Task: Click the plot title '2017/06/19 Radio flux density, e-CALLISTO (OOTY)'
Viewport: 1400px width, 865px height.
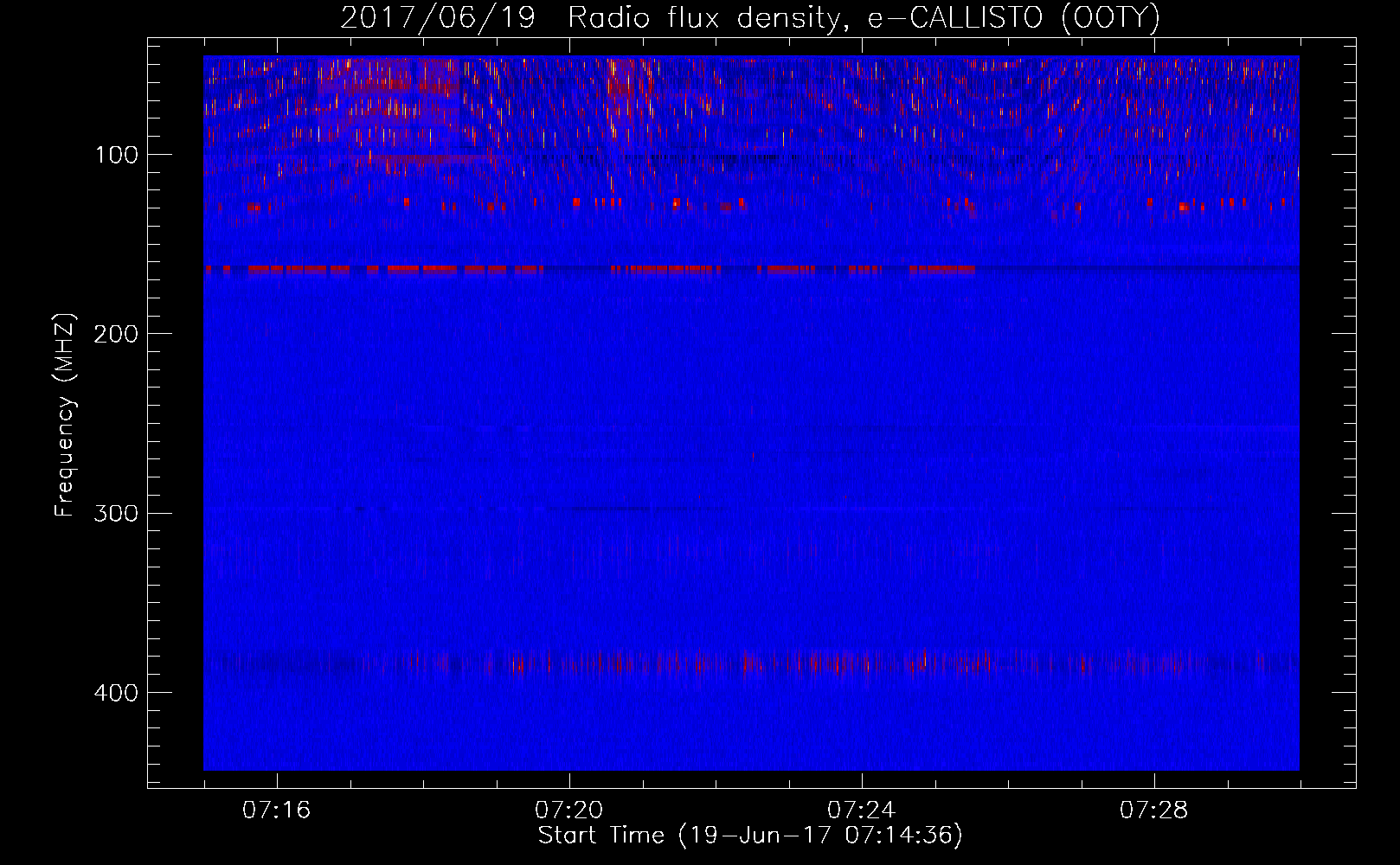Action: coord(750,17)
